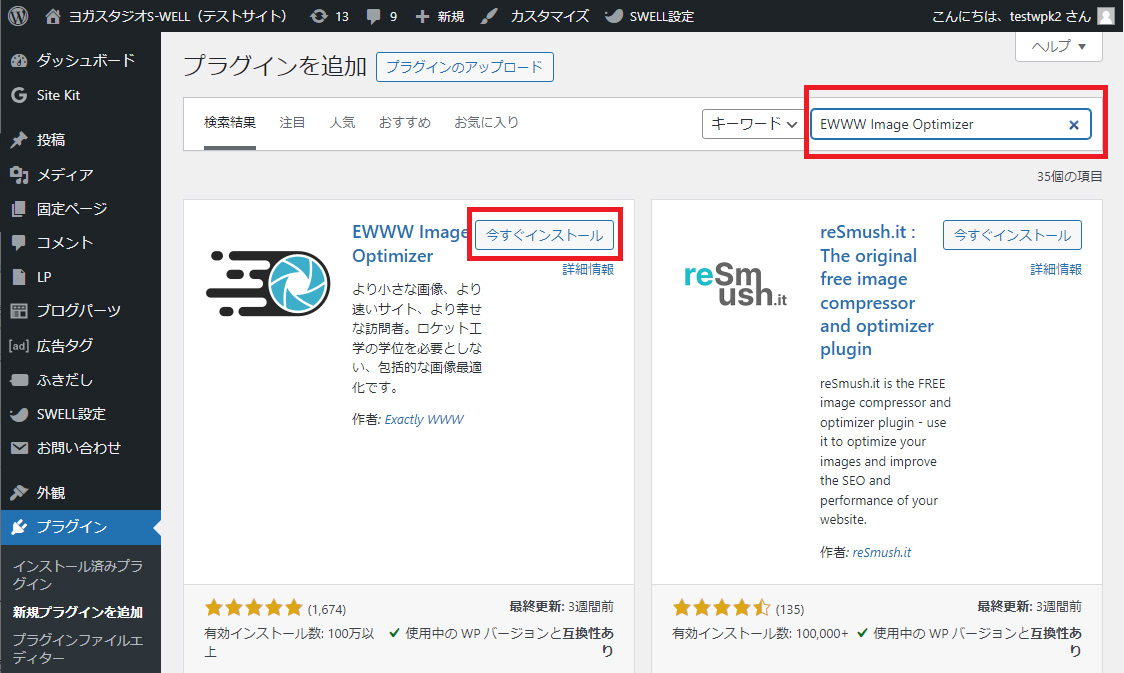Viewport: 1124px width, 673px height.
Task: Click the プラグイン plug icon
Action: click(19, 527)
